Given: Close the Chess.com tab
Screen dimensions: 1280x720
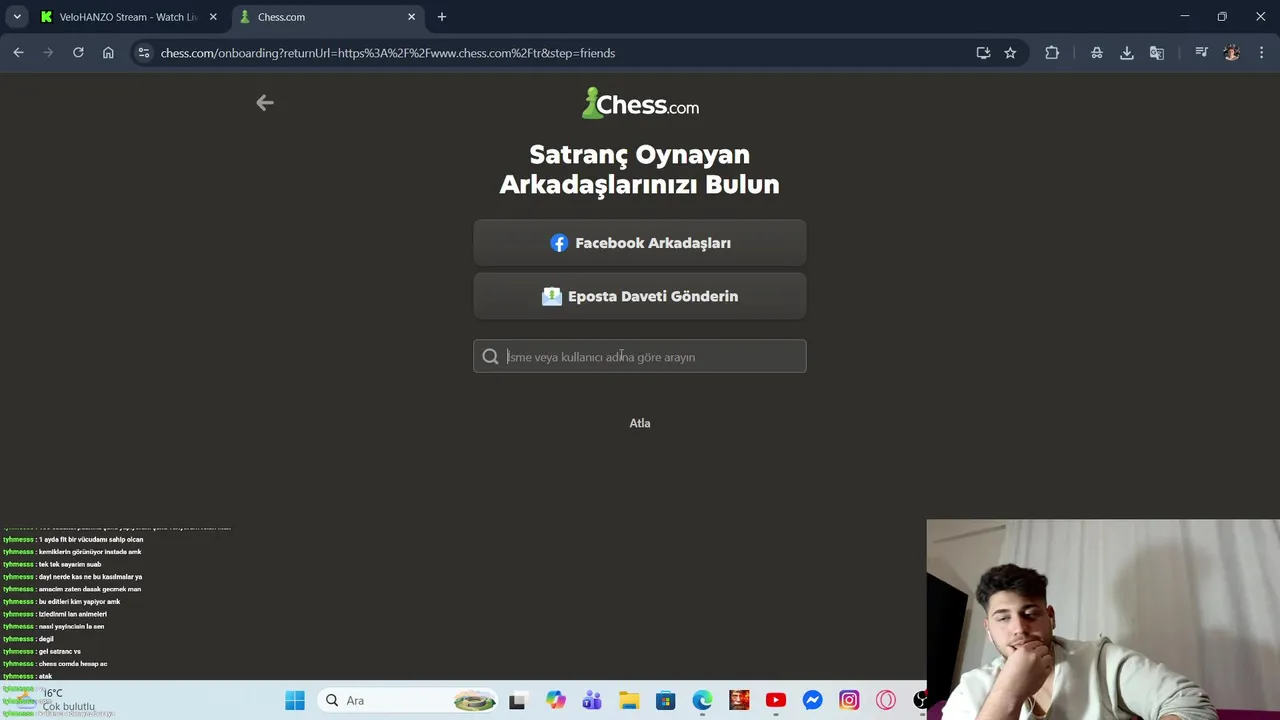Looking at the screenshot, I should [x=411, y=17].
